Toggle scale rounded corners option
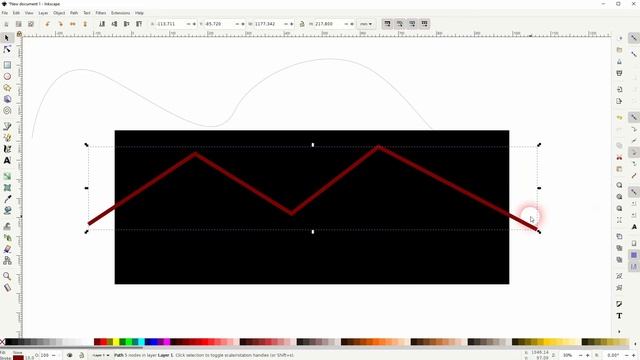 coord(400,24)
